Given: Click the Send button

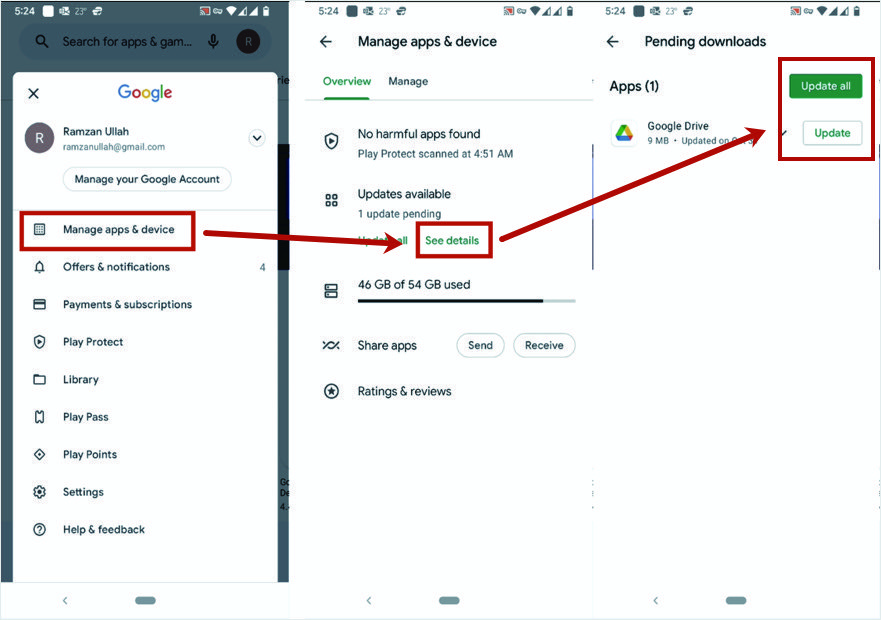Looking at the screenshot, I should [x=480, y=346].
